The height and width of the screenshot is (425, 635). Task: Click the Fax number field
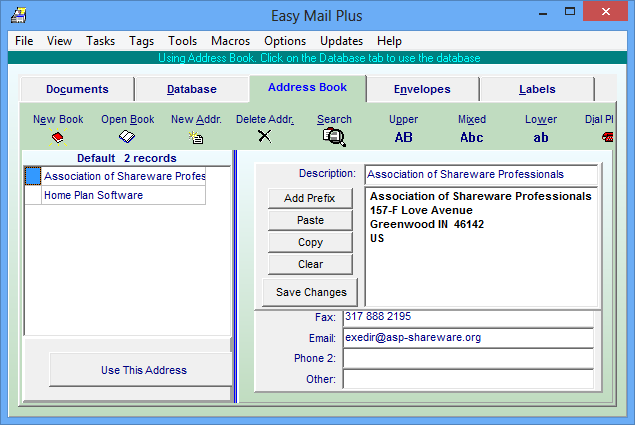[x=468, y=318]
